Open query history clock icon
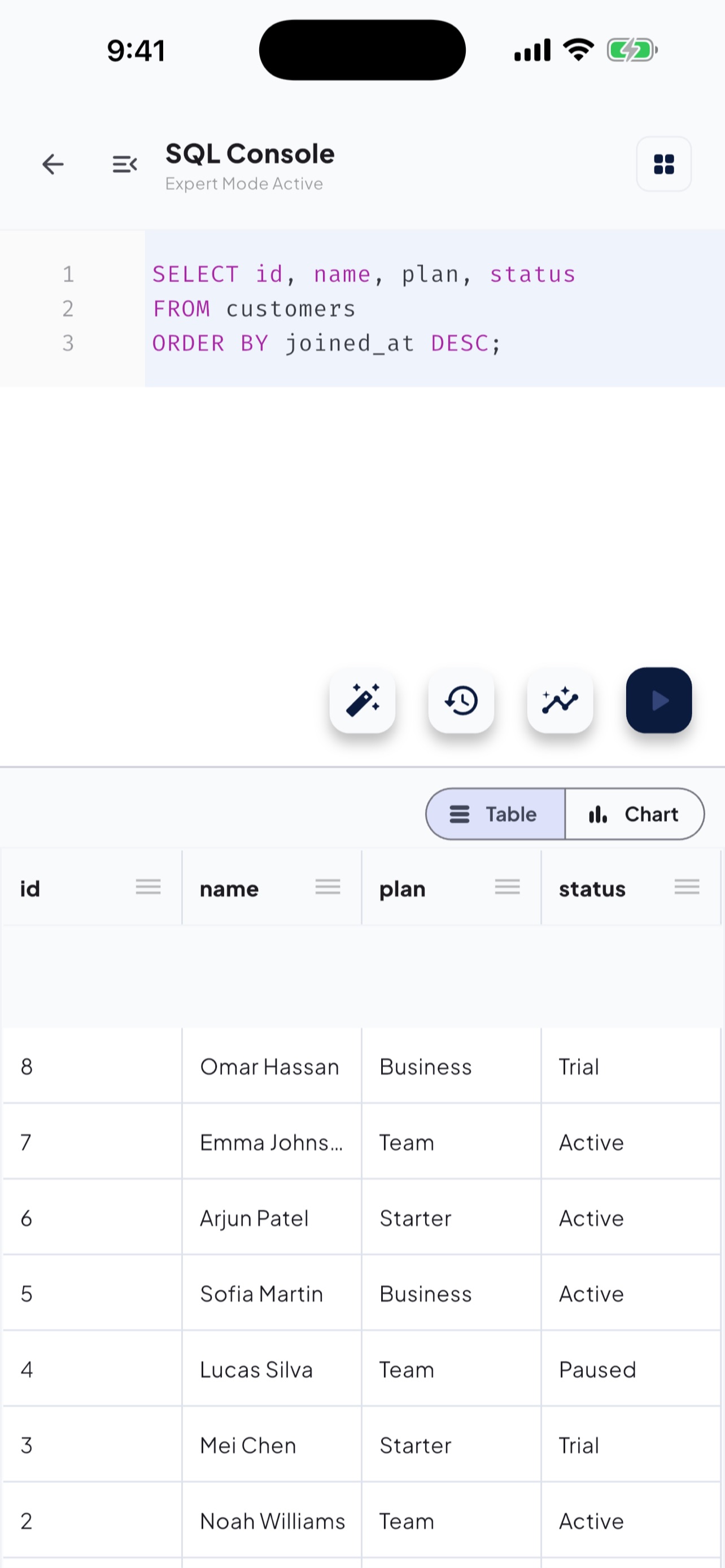Screen dimensions: 725x1568 click(x=461, y=700)
